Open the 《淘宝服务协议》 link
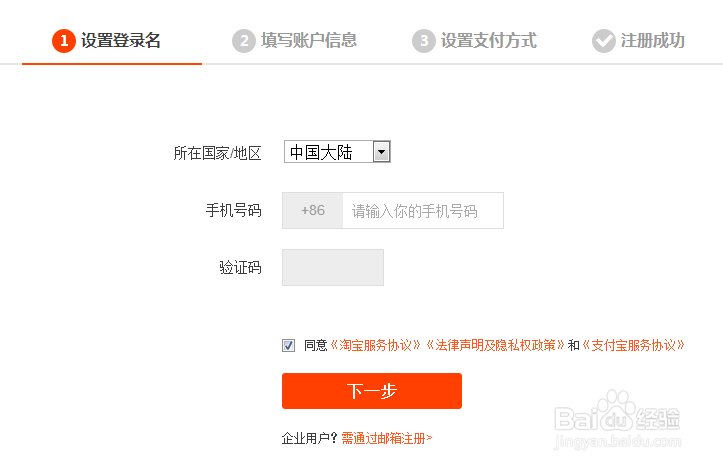Image resolution: width=723 pixels, height=467 pixels. [377, 345]
